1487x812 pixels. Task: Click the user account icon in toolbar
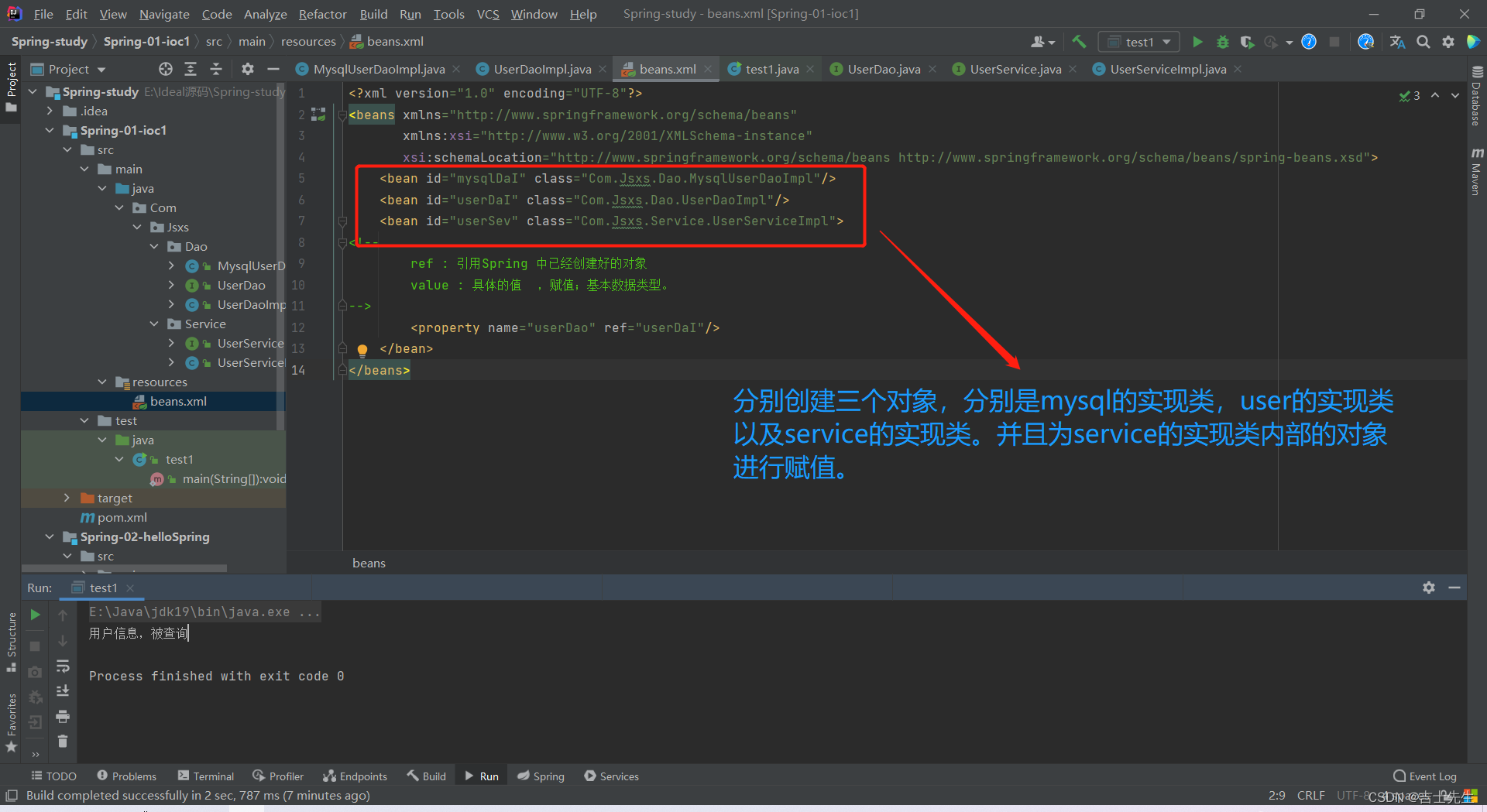1042,42
